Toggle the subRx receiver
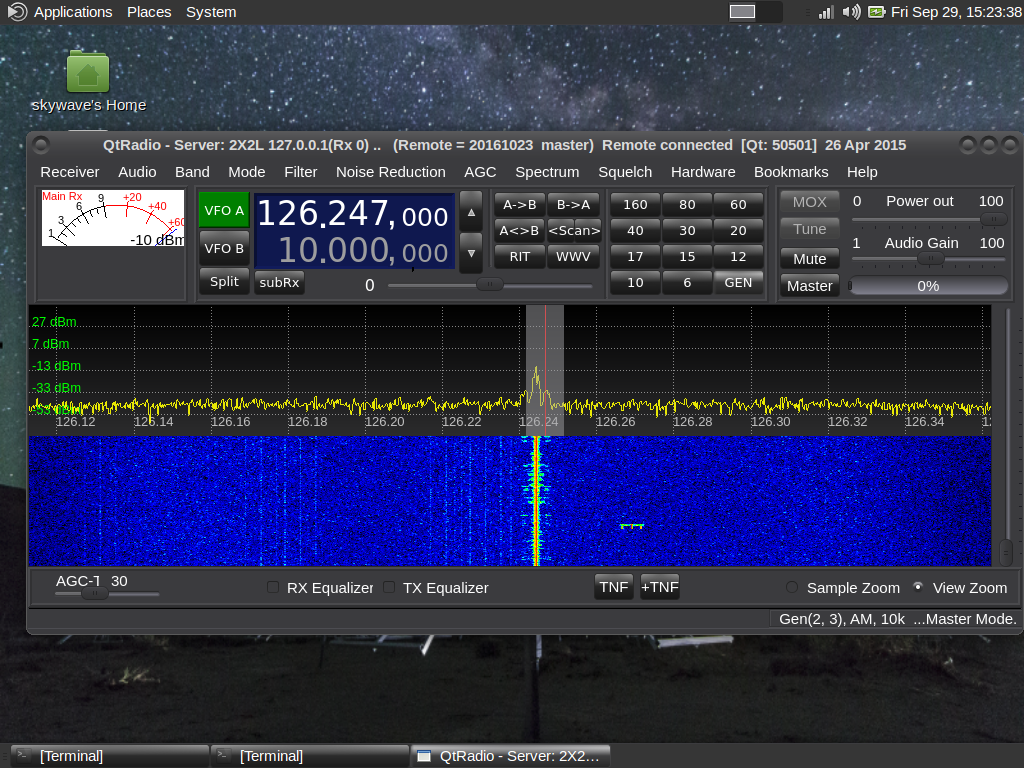This screenshot has width=1024, height=768. (279, 282)
